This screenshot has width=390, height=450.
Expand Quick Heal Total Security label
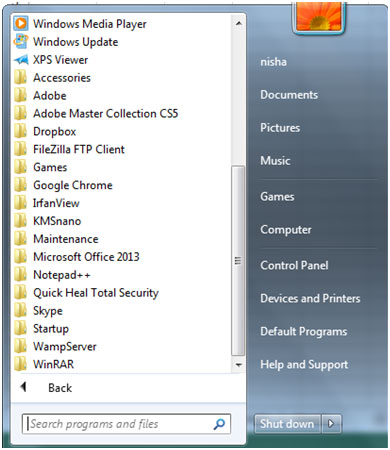pos(96,293)
